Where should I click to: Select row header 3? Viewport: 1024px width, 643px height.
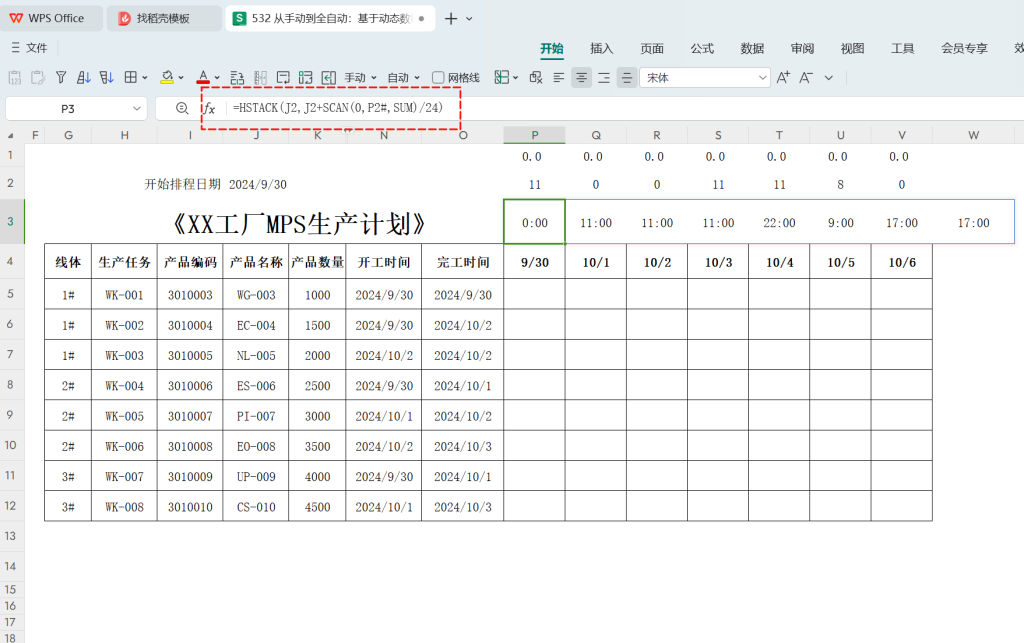tap(12, 221)
